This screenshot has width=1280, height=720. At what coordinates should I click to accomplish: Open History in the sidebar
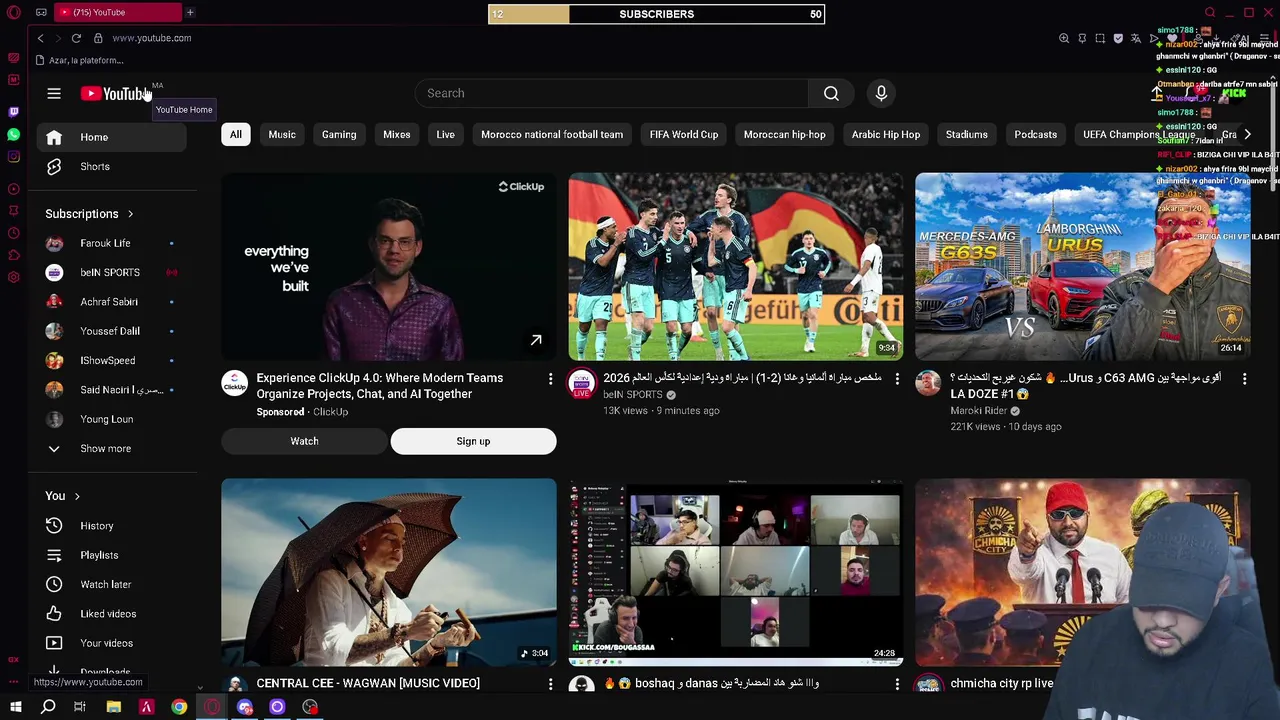point(112,526)
